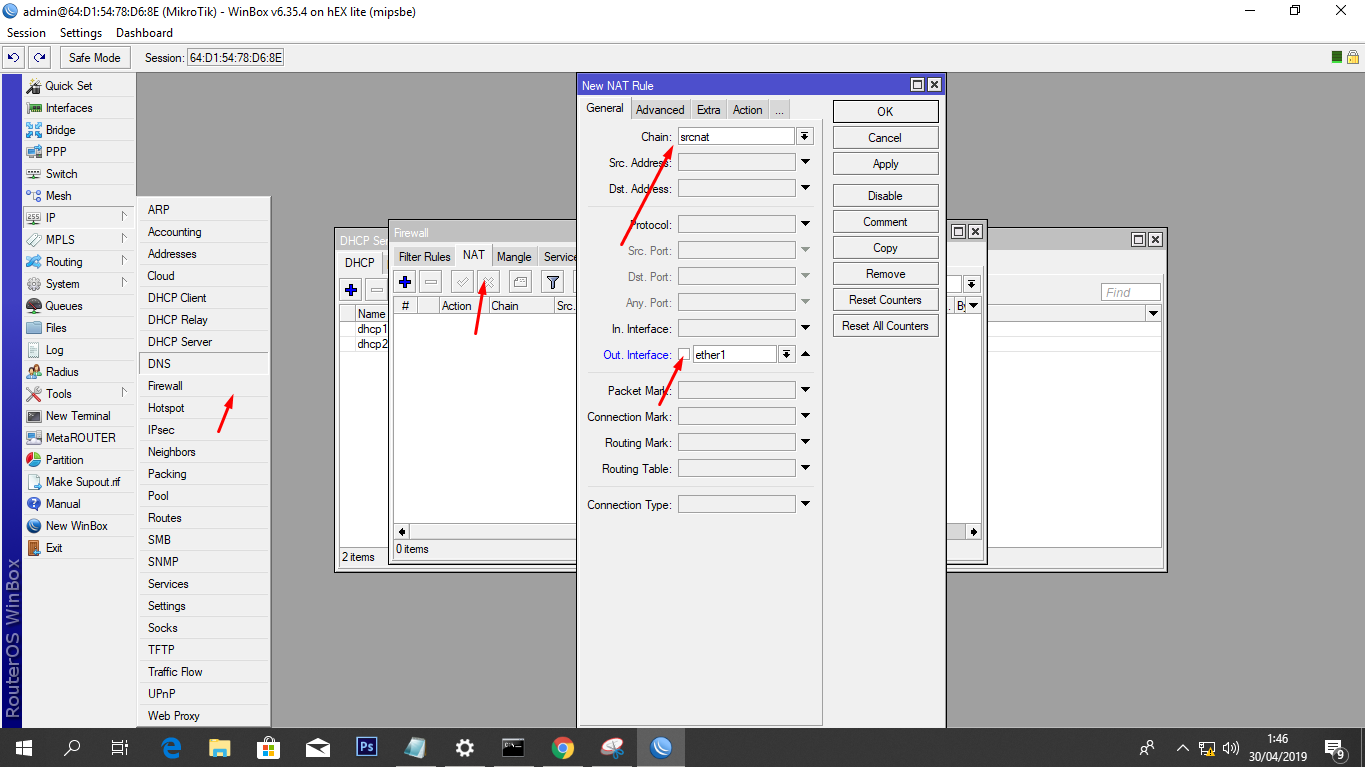This screenshot has width=1365, height=767.
Task: Click the Chain input field
Action: 736,136
